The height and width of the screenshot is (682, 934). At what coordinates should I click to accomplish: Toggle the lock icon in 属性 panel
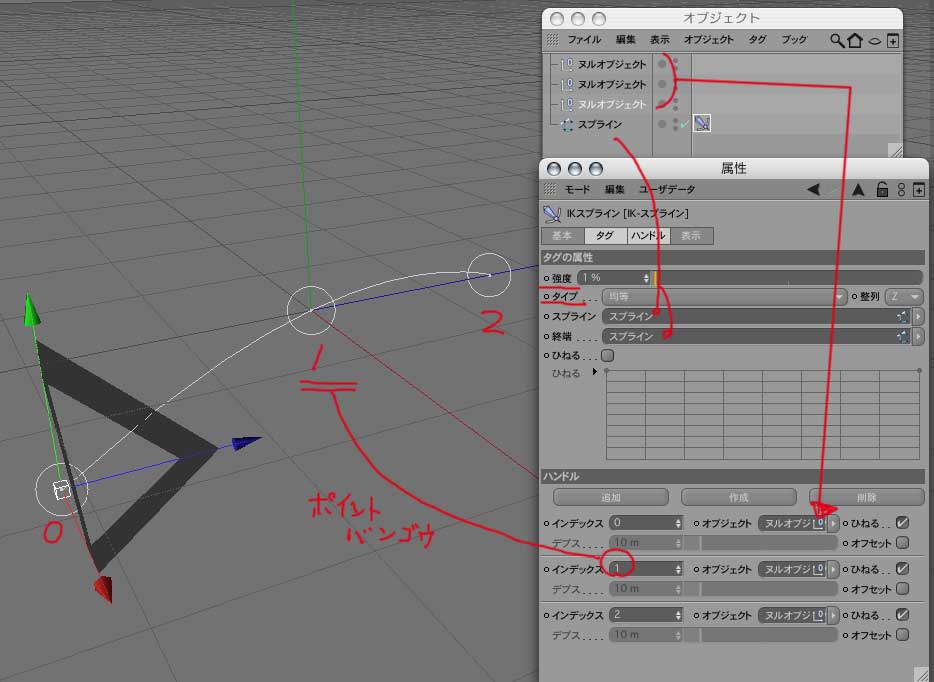(x=882, y=189)
